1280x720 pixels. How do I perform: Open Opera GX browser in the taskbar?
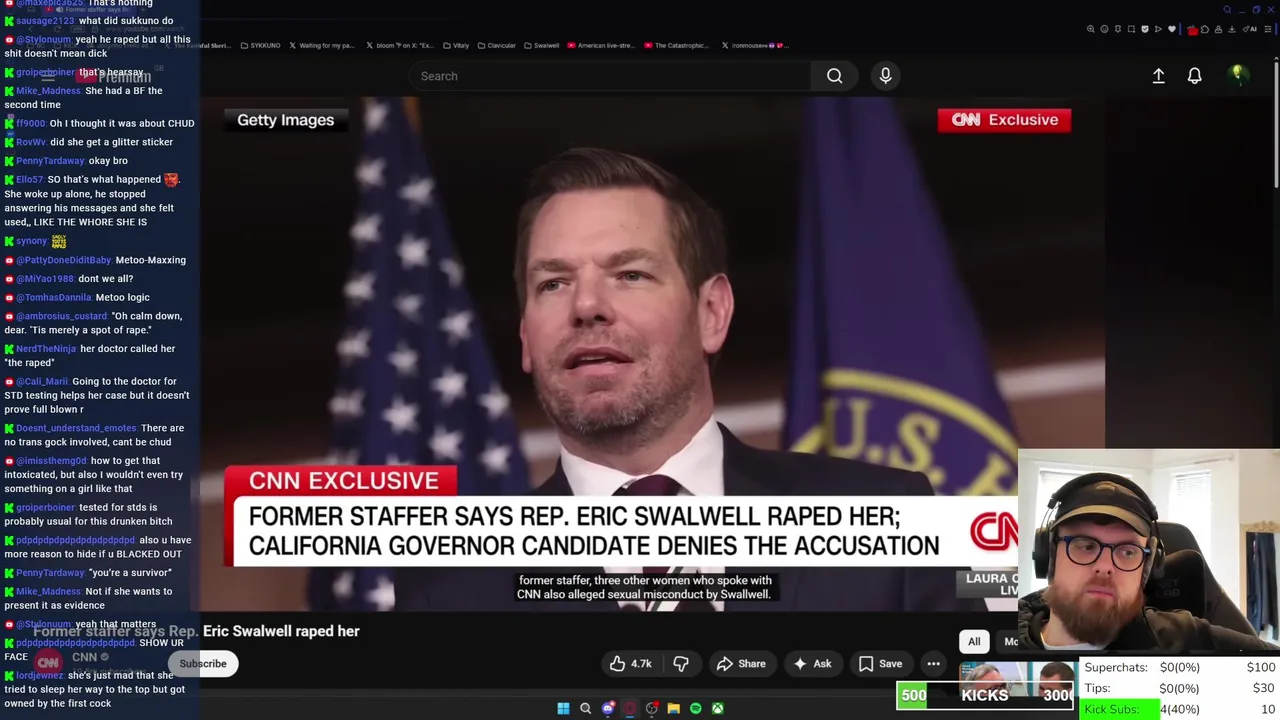point(630,708)
